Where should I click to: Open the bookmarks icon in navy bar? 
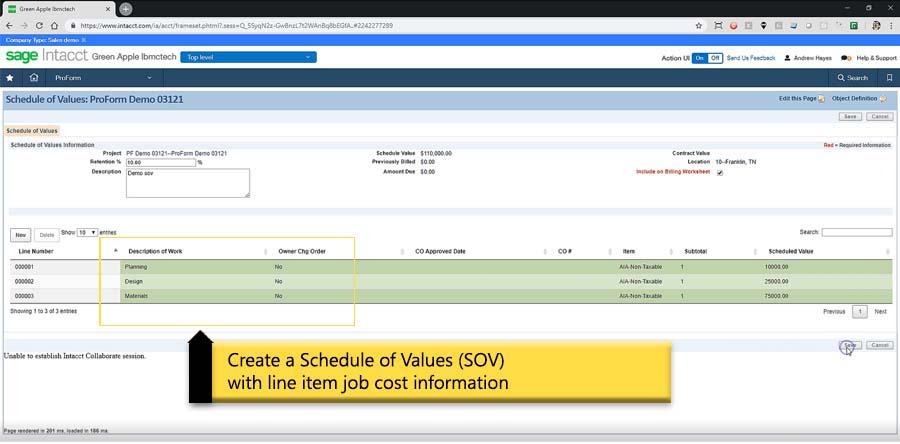tap(889, 77)
